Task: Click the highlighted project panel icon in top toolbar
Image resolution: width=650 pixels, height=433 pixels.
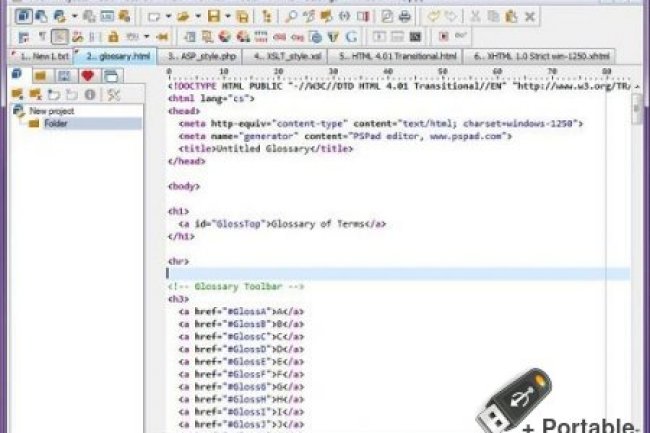Action: click(23, 16)
